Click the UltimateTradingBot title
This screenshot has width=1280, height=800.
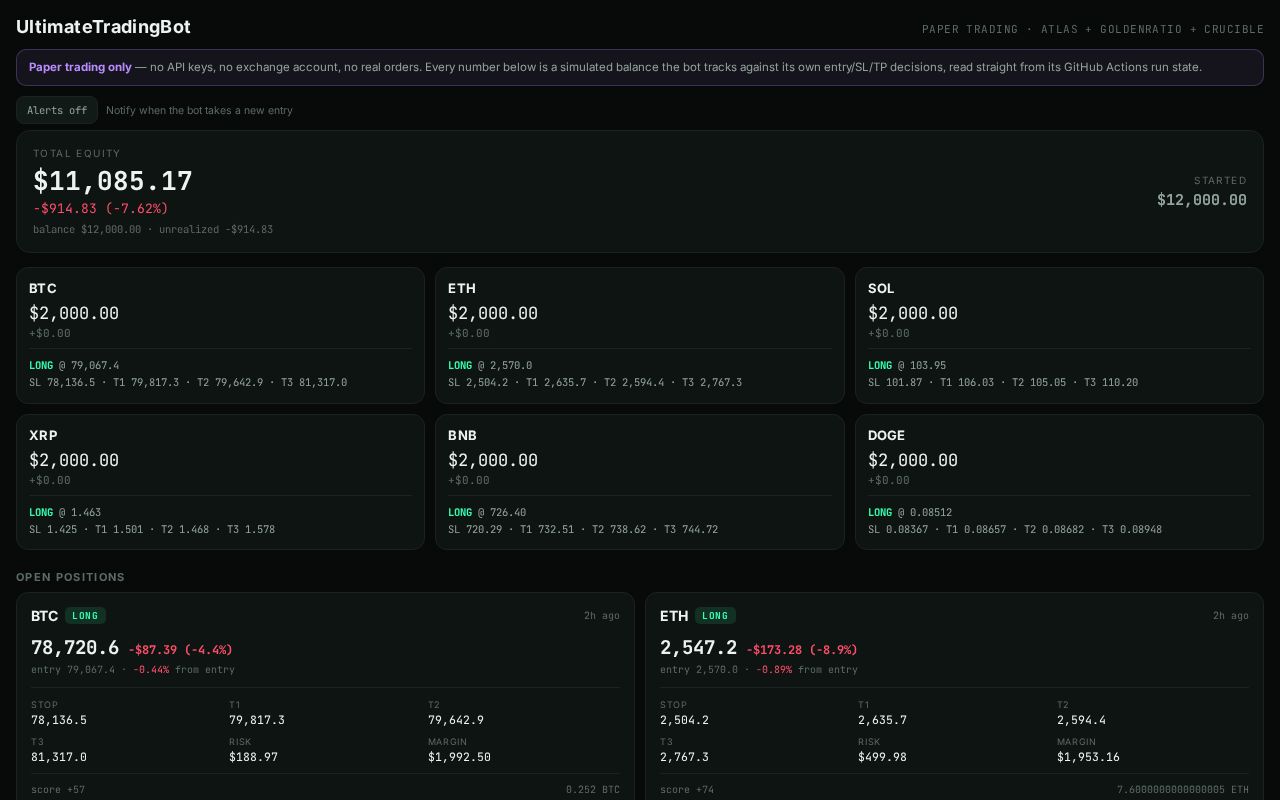[103, 27]
